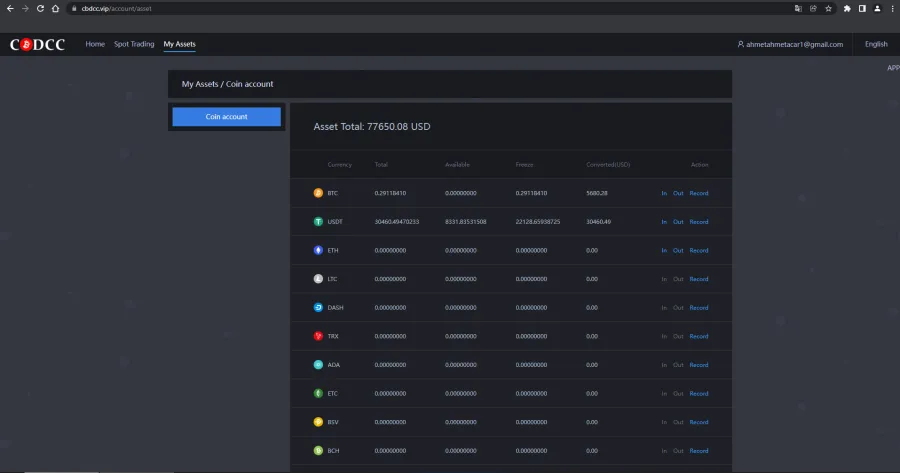Click Out link for DASH

678,308
